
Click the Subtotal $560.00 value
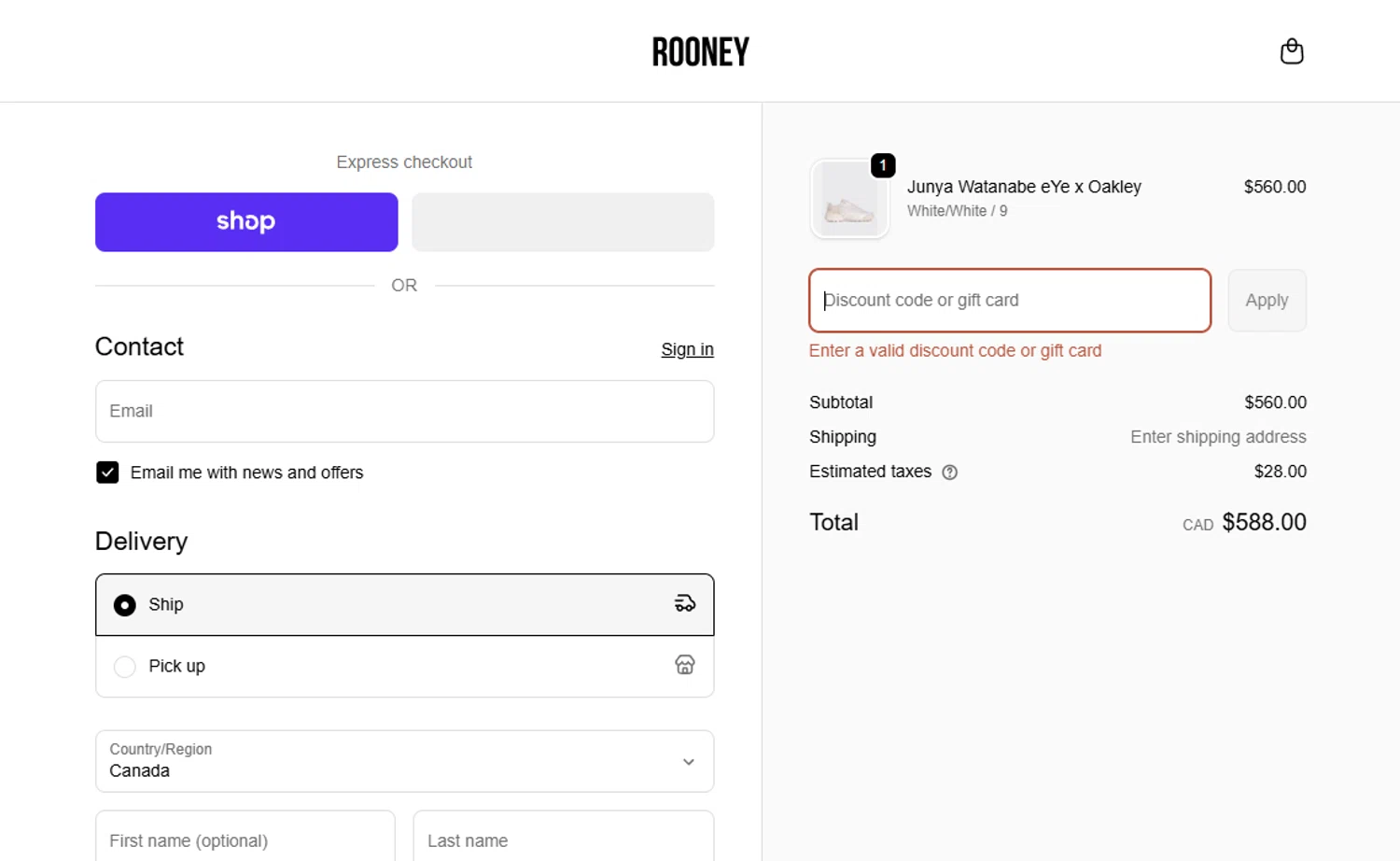(1275, 402)
